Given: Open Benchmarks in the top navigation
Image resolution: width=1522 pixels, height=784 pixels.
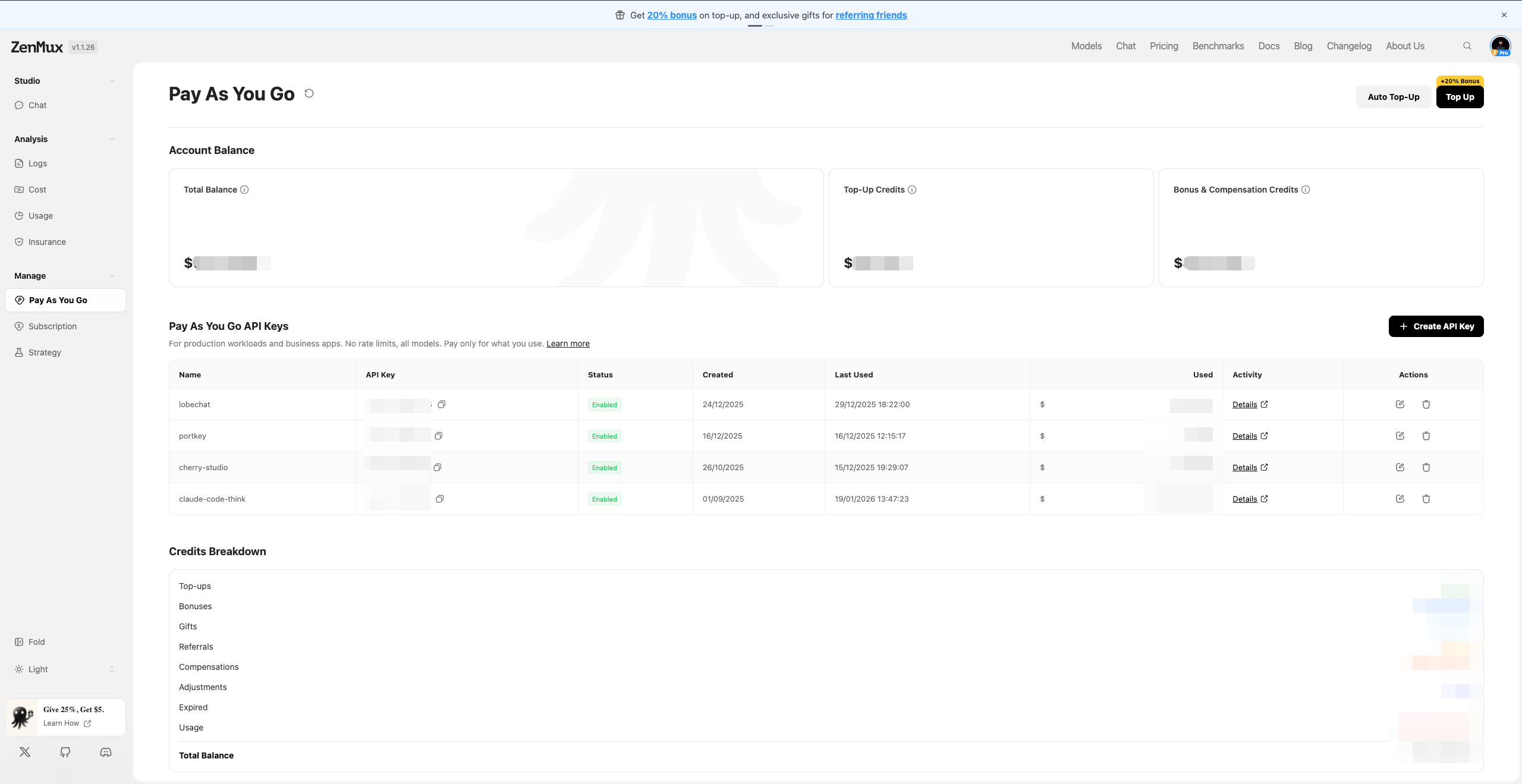Looking at the screenshot, I should [1218, 46].
